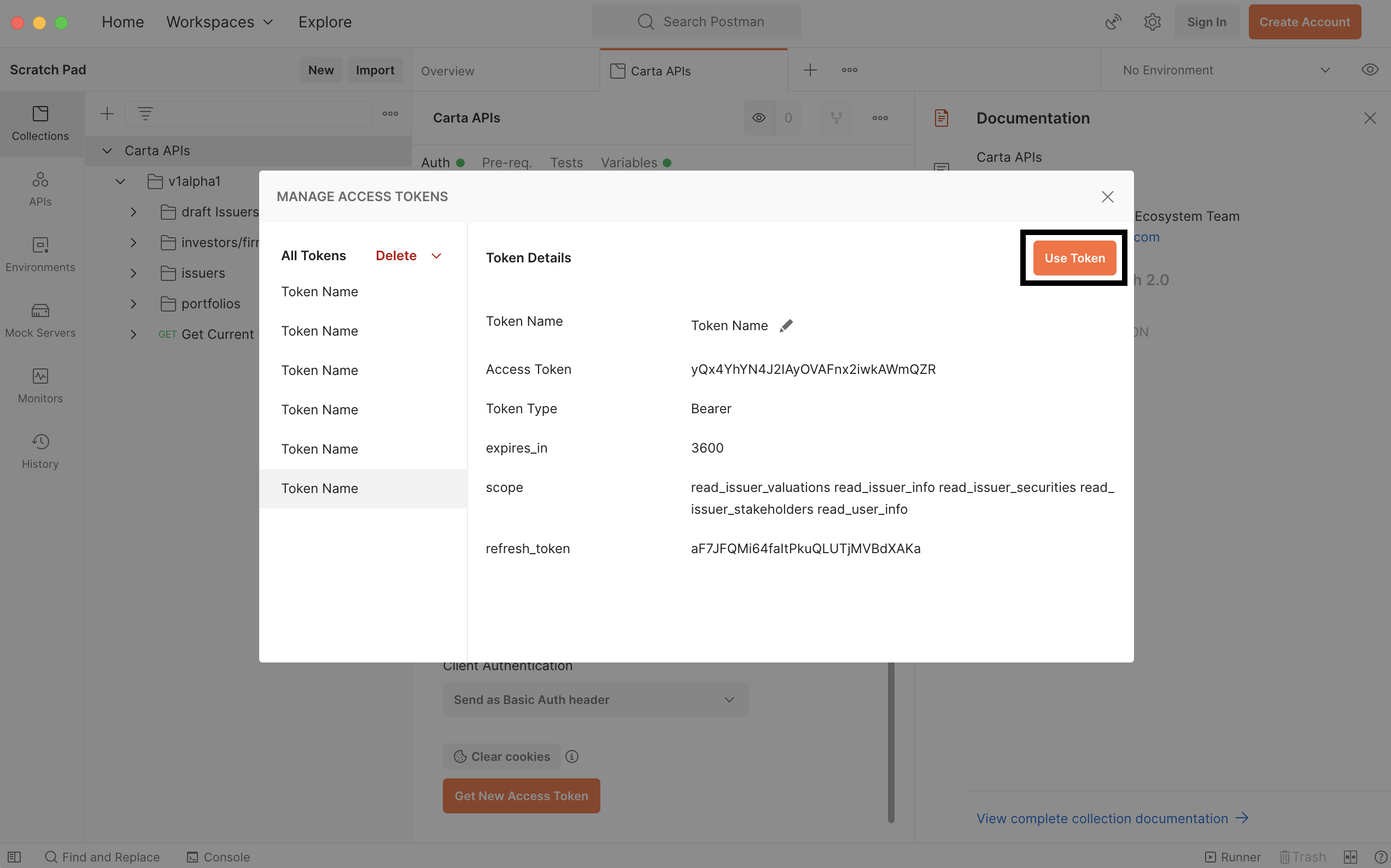Viewport: 1391px width, 868px height.
Task: Switch to the Overview tab
Action: 447,71
